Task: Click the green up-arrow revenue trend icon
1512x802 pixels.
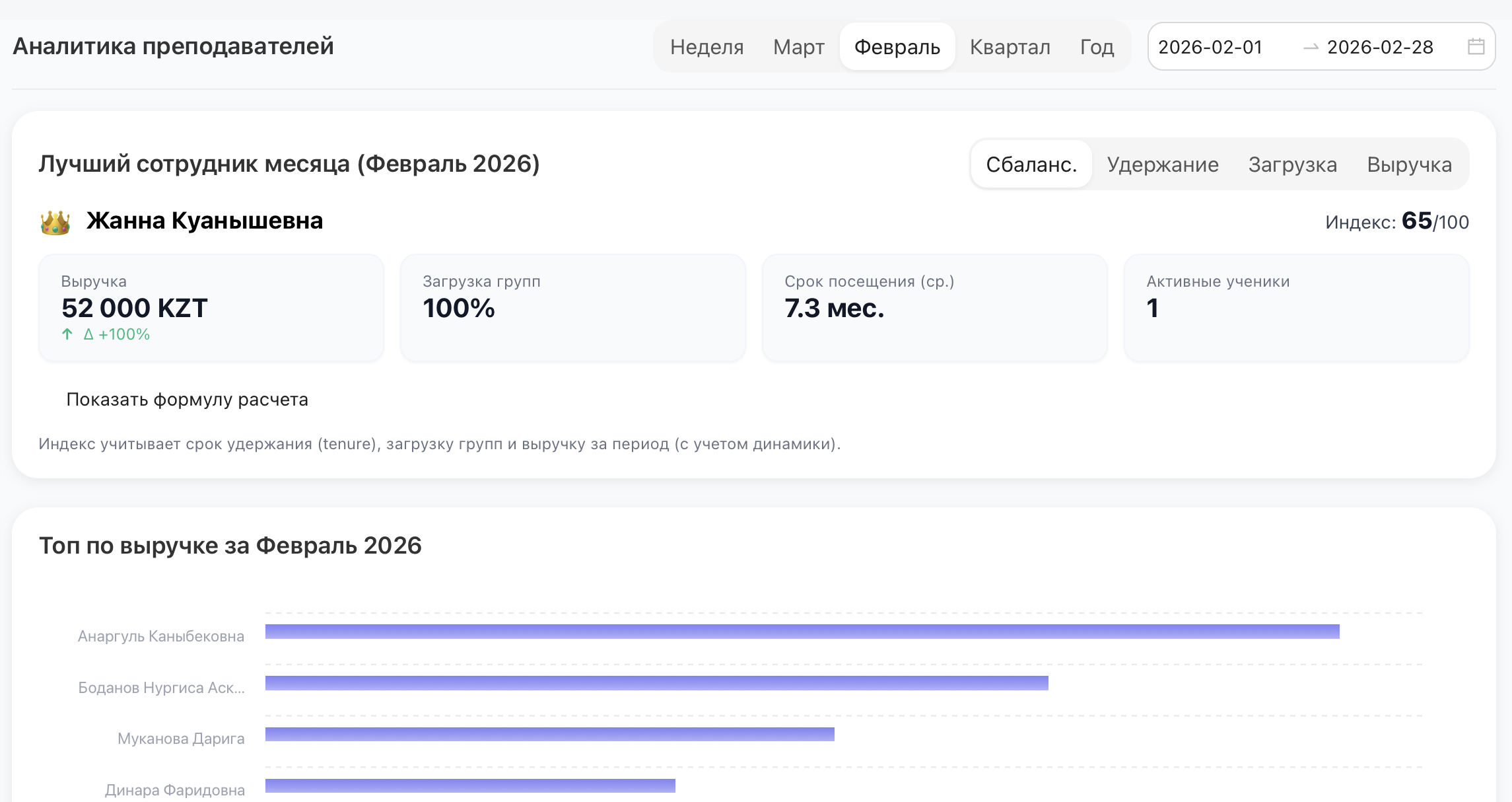Action: pyautogui.click(x=67, y=334)
